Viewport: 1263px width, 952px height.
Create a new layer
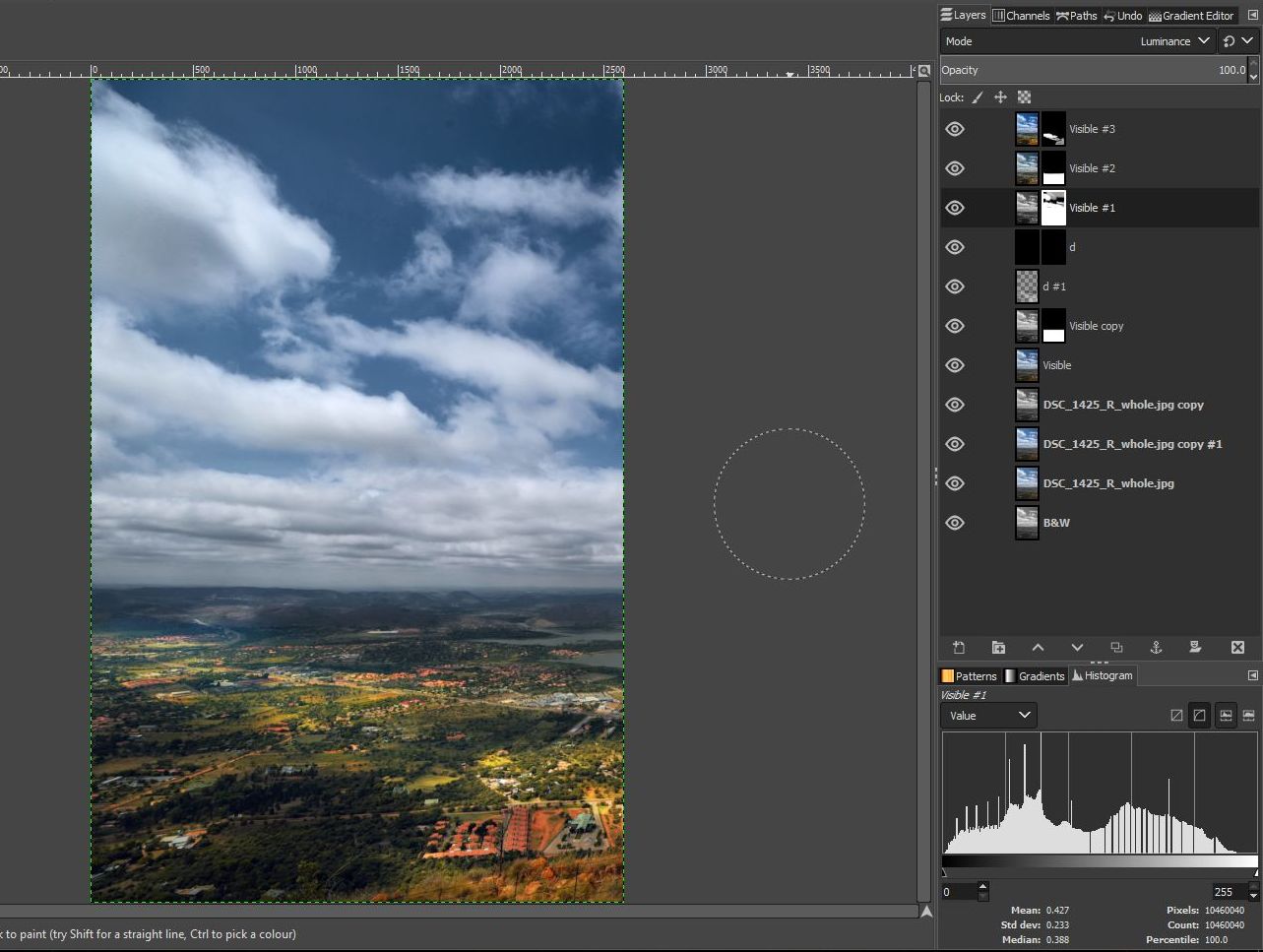click(959, 647)
